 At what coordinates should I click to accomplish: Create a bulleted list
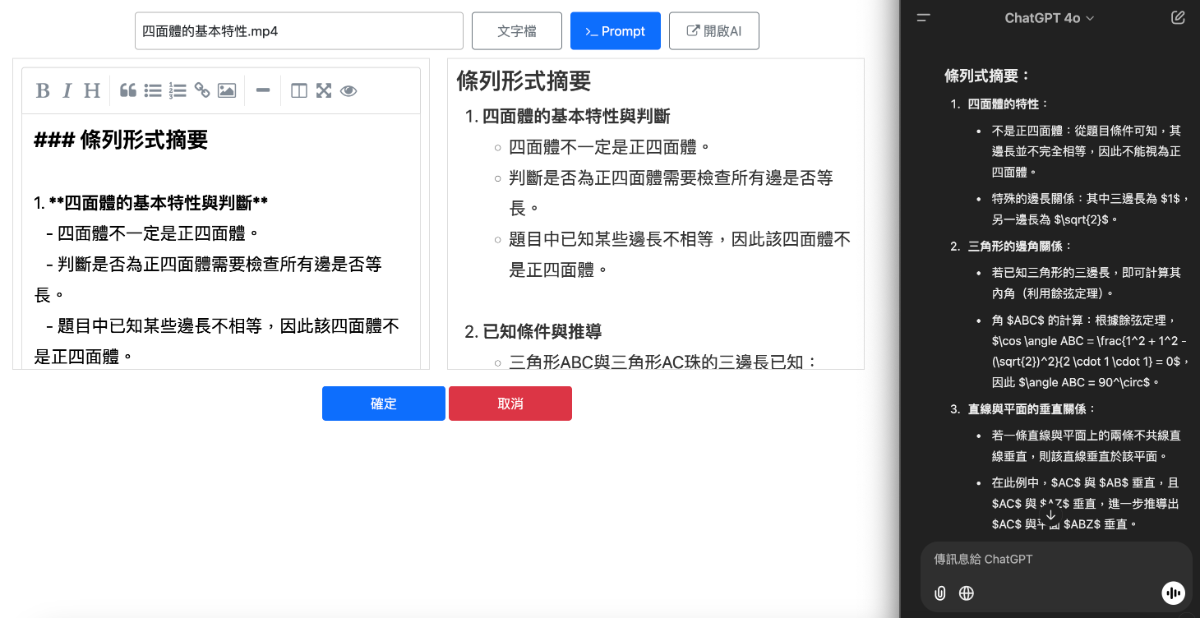(153, 91)
